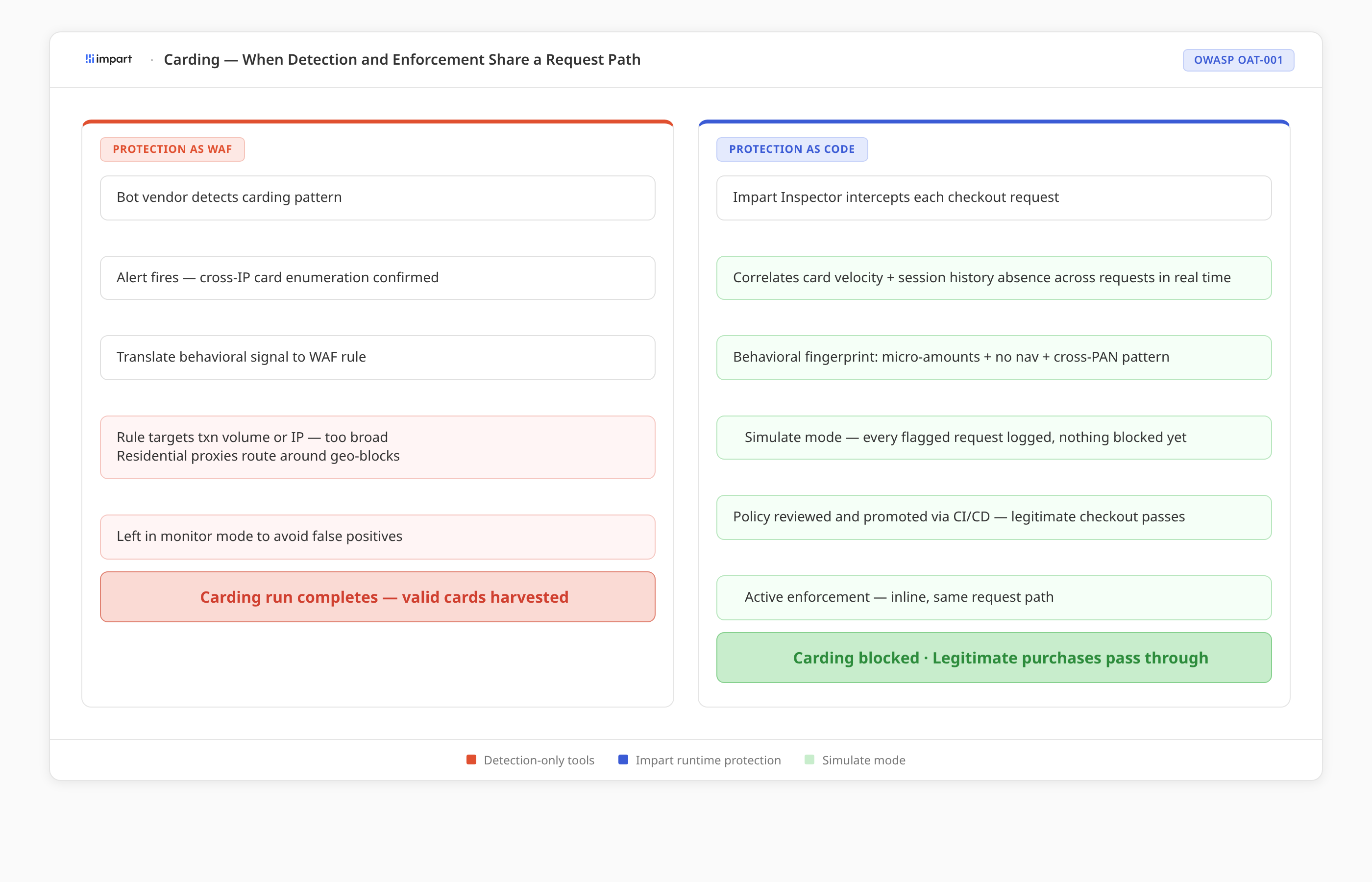Click the OWASP OAT-001 badge
The width and height of the screenshot is (1372, 882).
[x=1237, y=60]
